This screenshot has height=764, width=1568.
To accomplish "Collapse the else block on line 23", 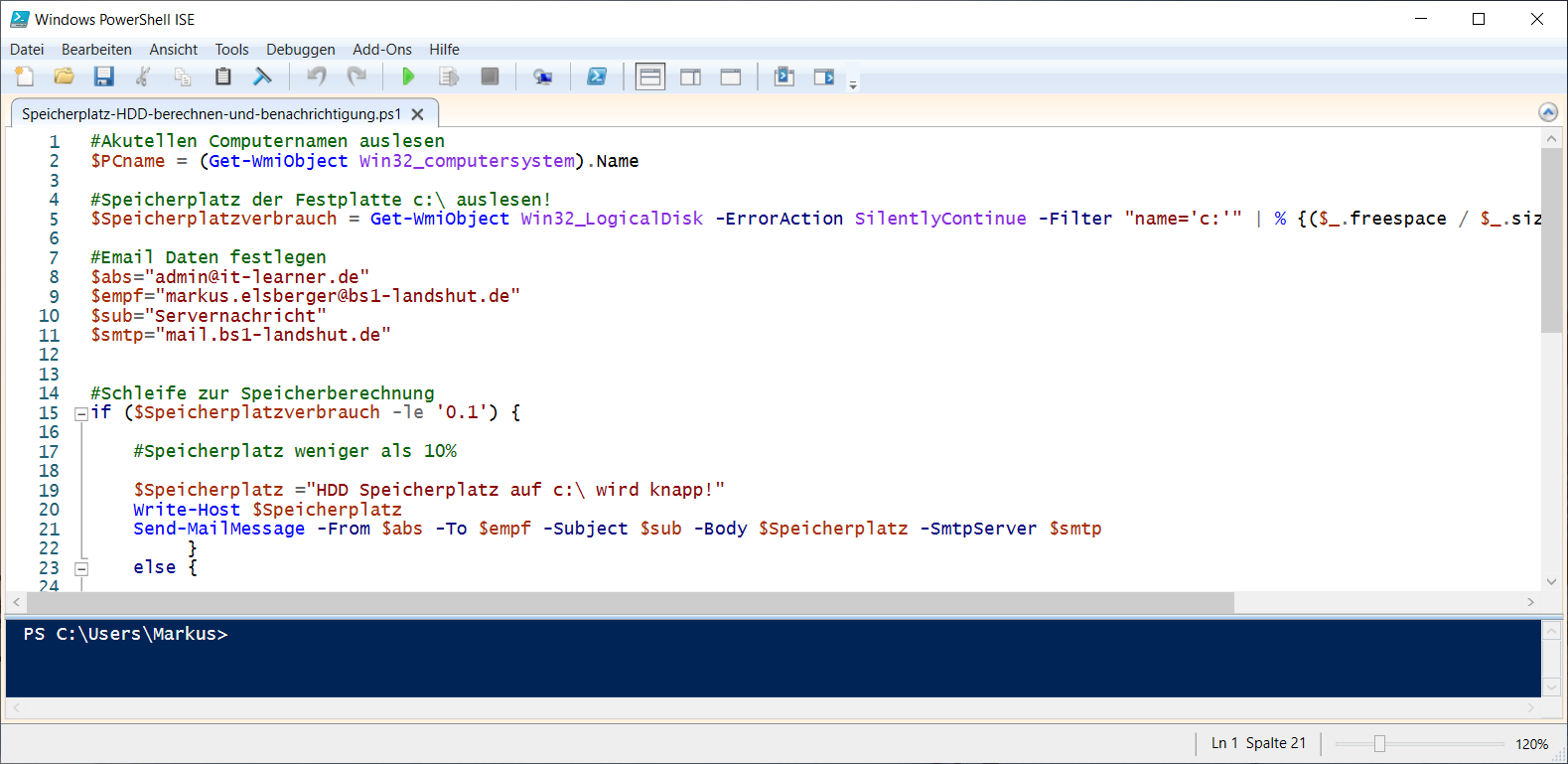I will coord(81,568).
